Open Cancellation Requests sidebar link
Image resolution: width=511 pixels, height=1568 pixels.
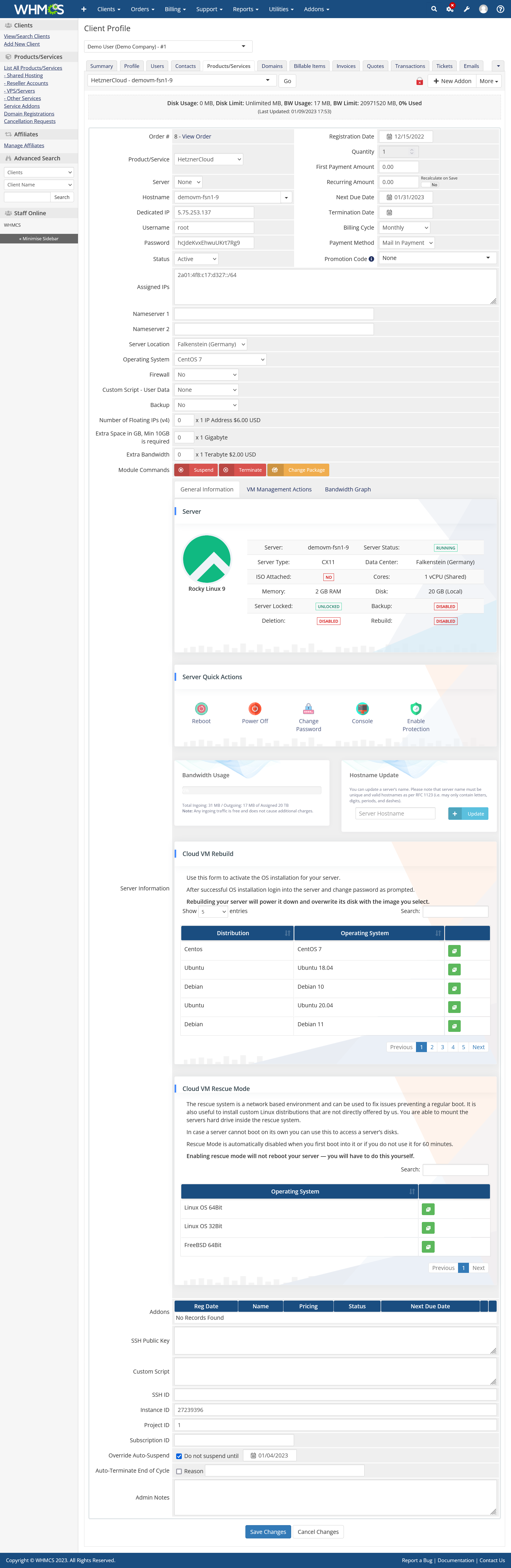coord(30,121)
